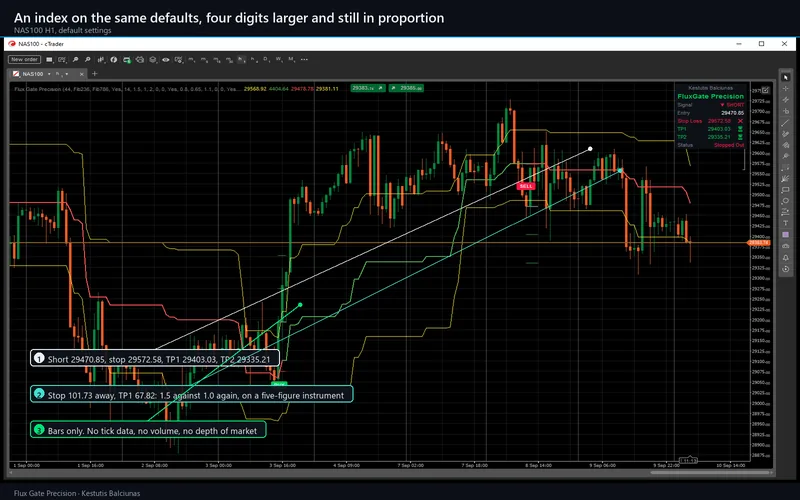Select the sidebar tool above the rectangle tool

tap(786, 178)
